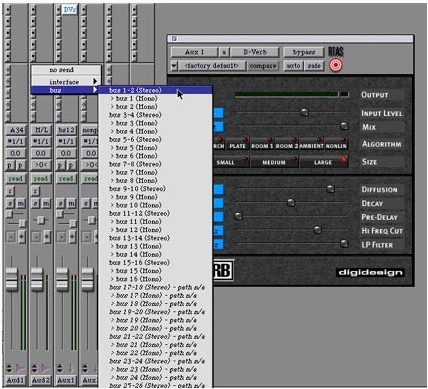Click the close box of the plug-in window
428x389 pixels.
coord(174,39)
